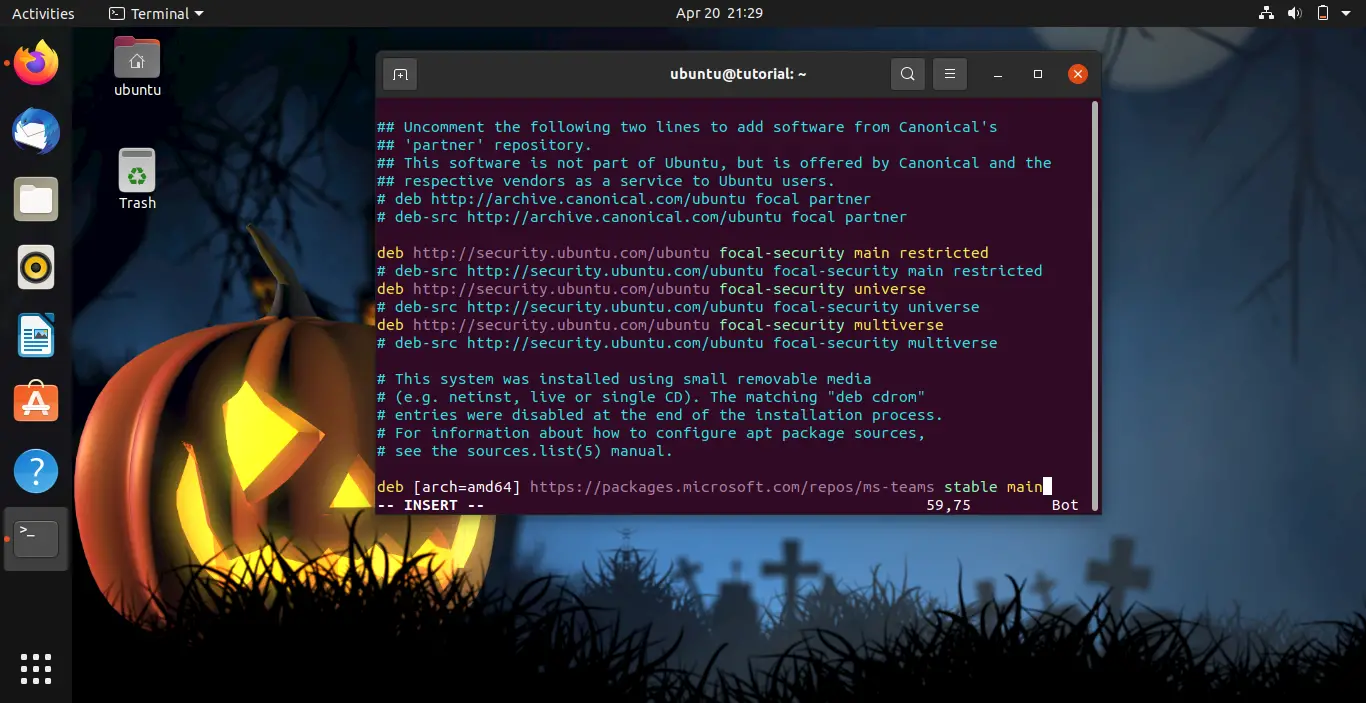Click the network status icon in top bar

pyautogui.click(x=1266, y=13)
